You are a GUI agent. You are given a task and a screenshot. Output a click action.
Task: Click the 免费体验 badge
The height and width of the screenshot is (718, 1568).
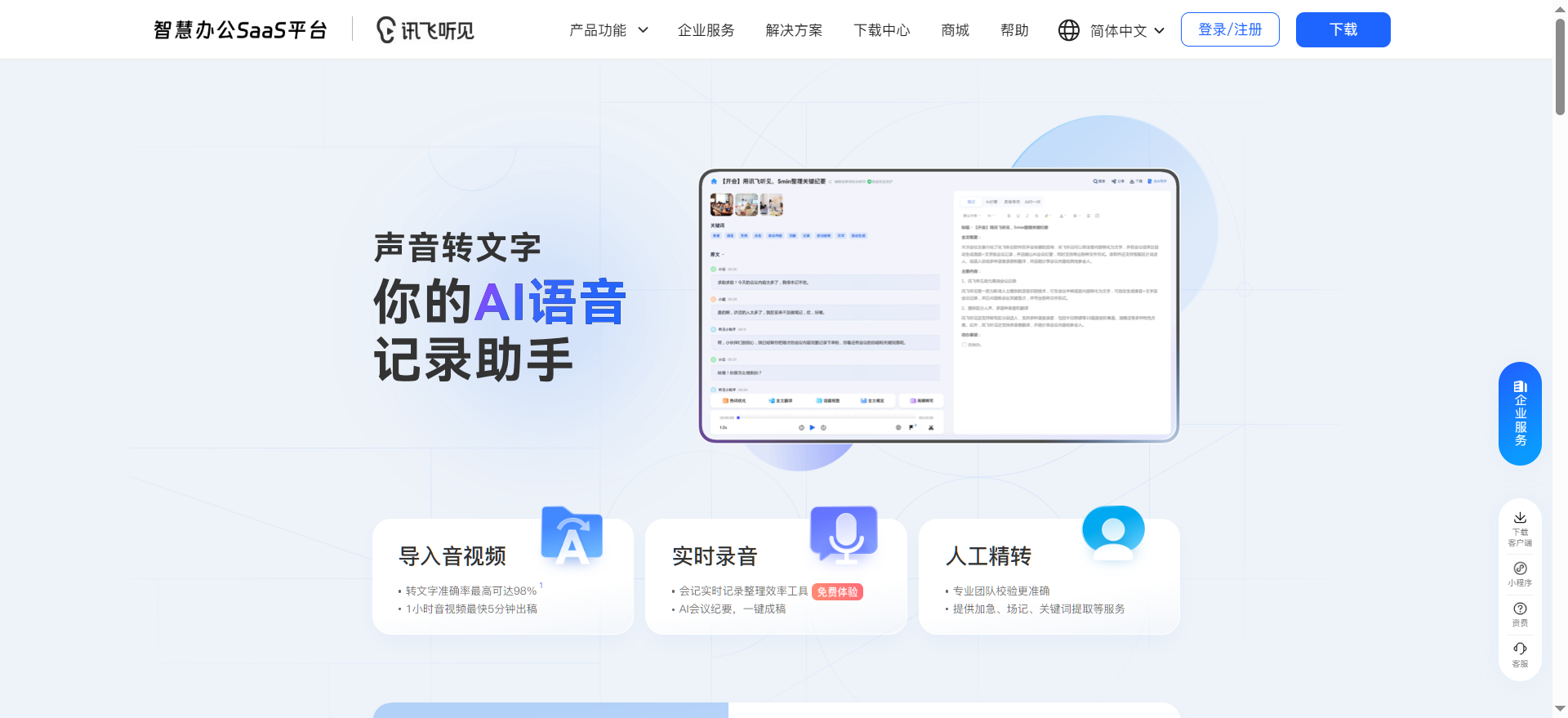[837, 591]
